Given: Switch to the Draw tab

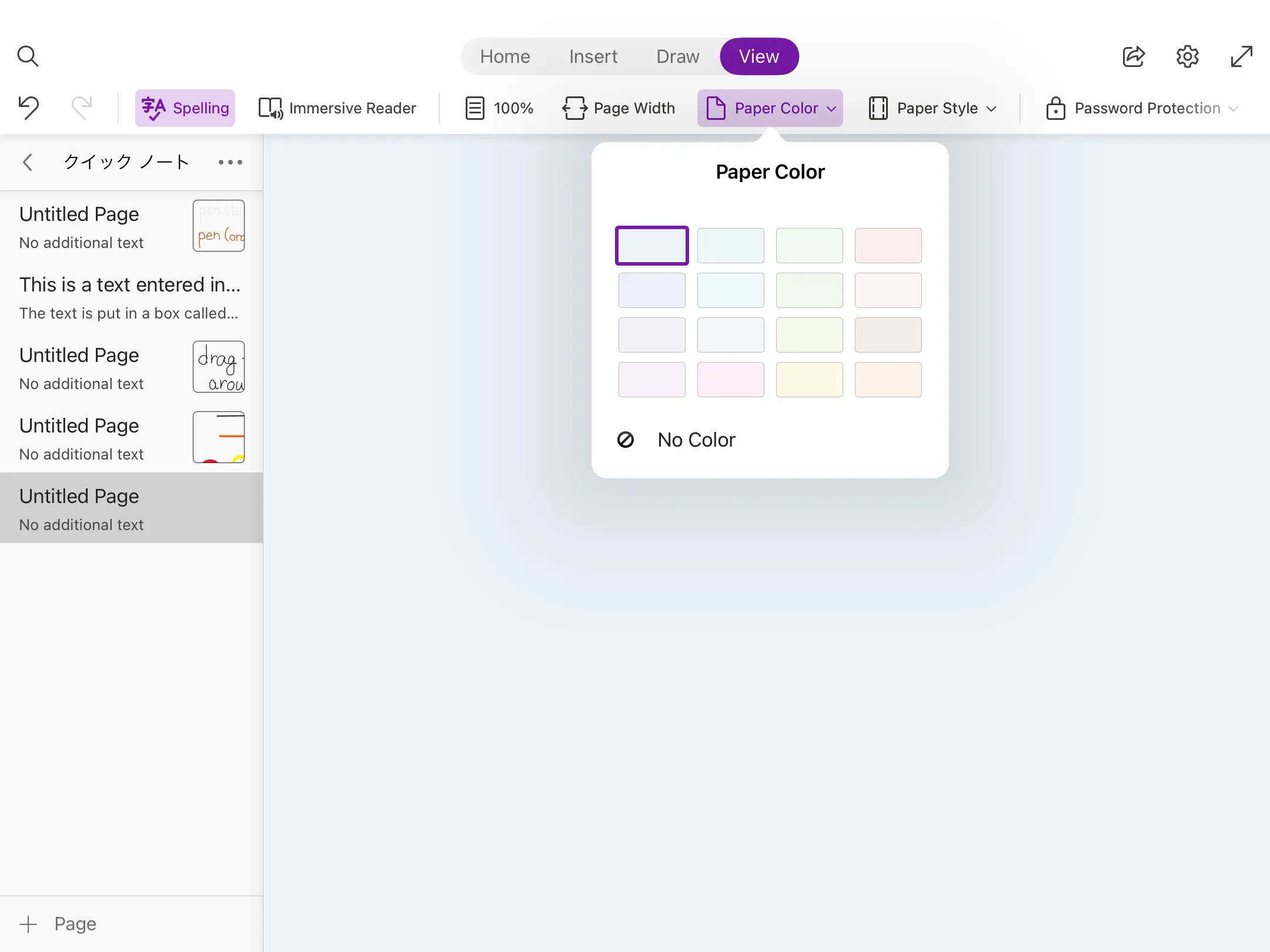Looking at the screenshot, I should coord(677,56).
